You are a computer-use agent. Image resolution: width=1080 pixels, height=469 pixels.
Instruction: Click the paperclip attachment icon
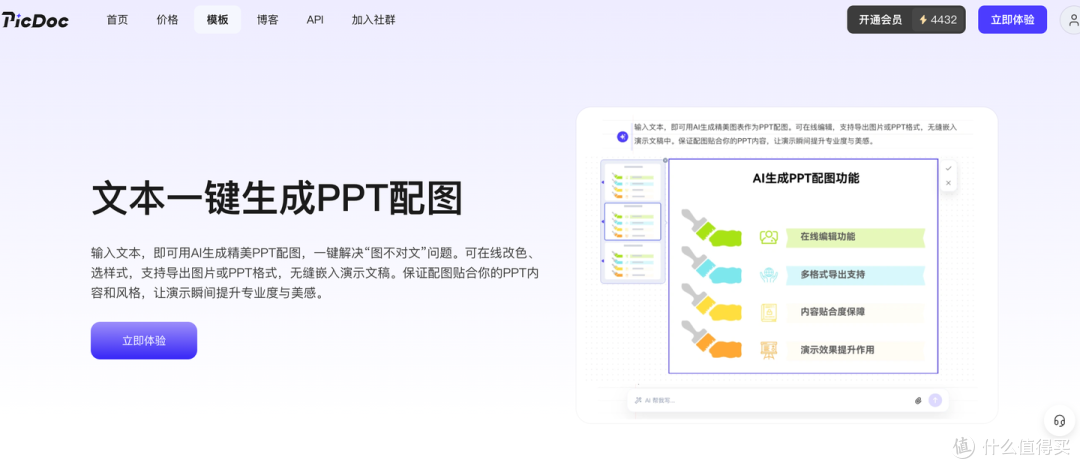[918, 400]
